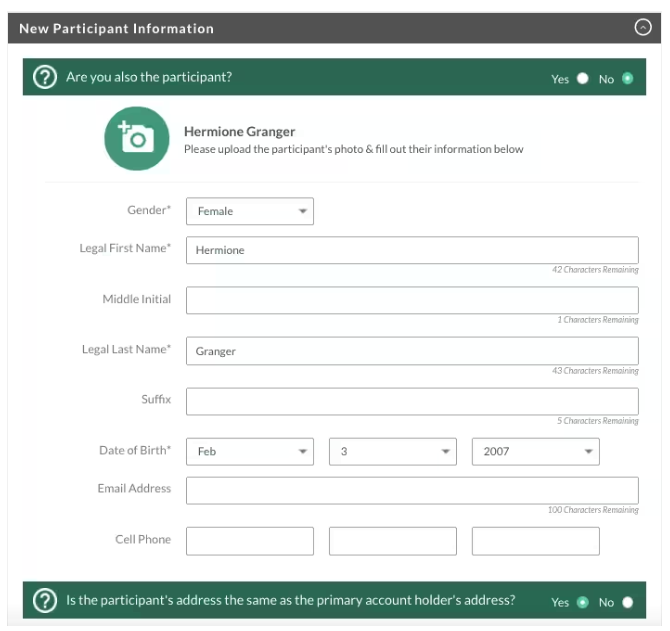Click the Legal First Name field
The width and height of the screenshot is (670, 631).
click(411, 250)
